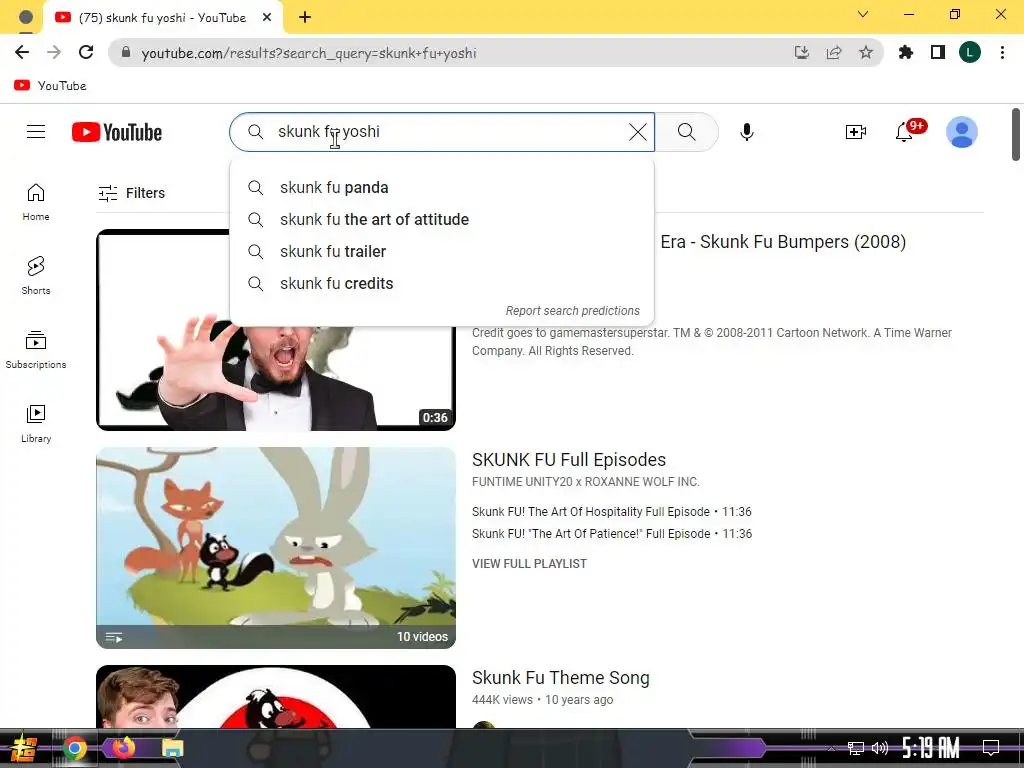The width and height of the screenshot is (1024, 768).
Task: Click the install app icon in address bar
Action: point(801,52)
